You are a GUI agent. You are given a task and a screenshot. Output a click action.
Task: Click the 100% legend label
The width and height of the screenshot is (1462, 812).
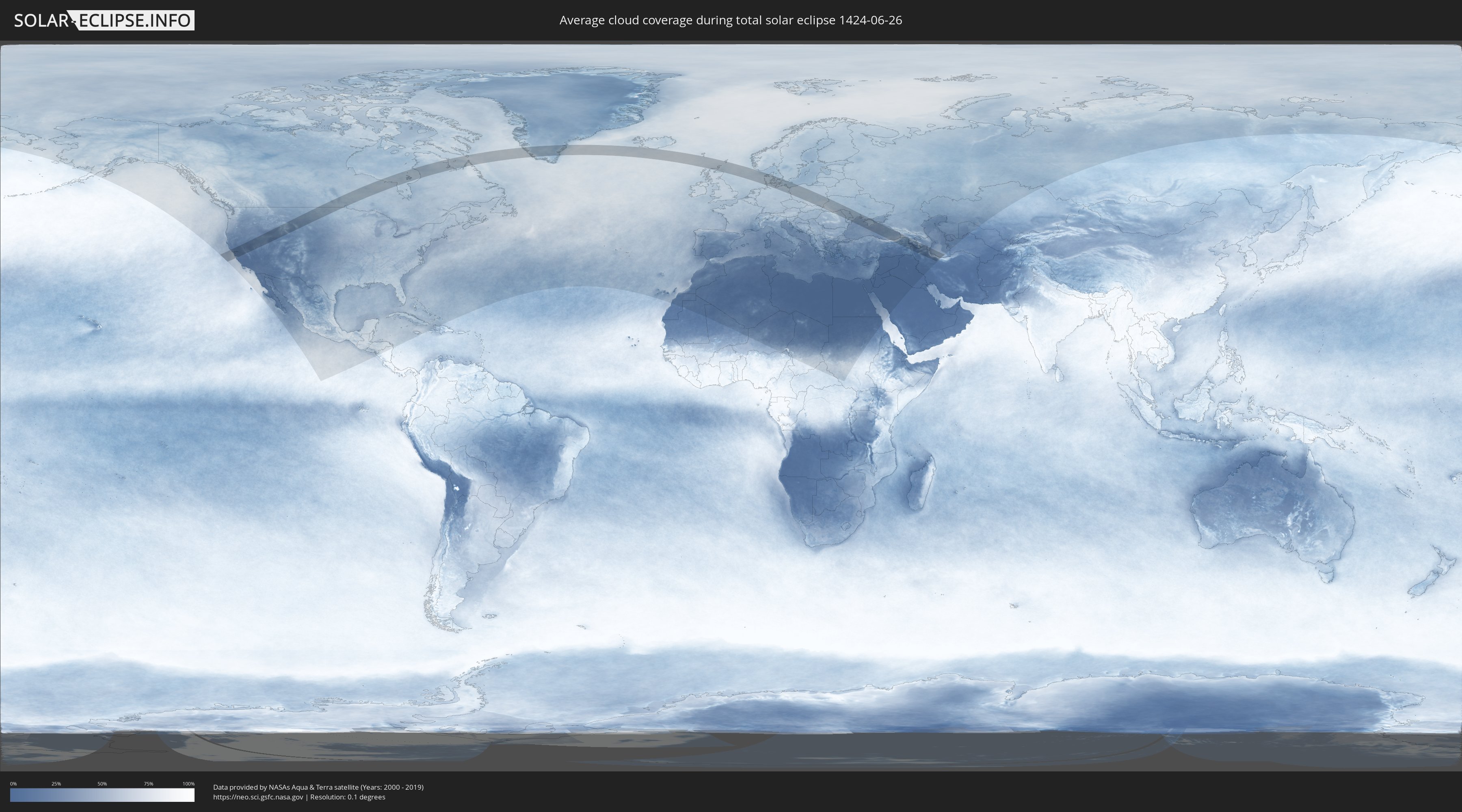pyautogui.click(x=188, y=784)
